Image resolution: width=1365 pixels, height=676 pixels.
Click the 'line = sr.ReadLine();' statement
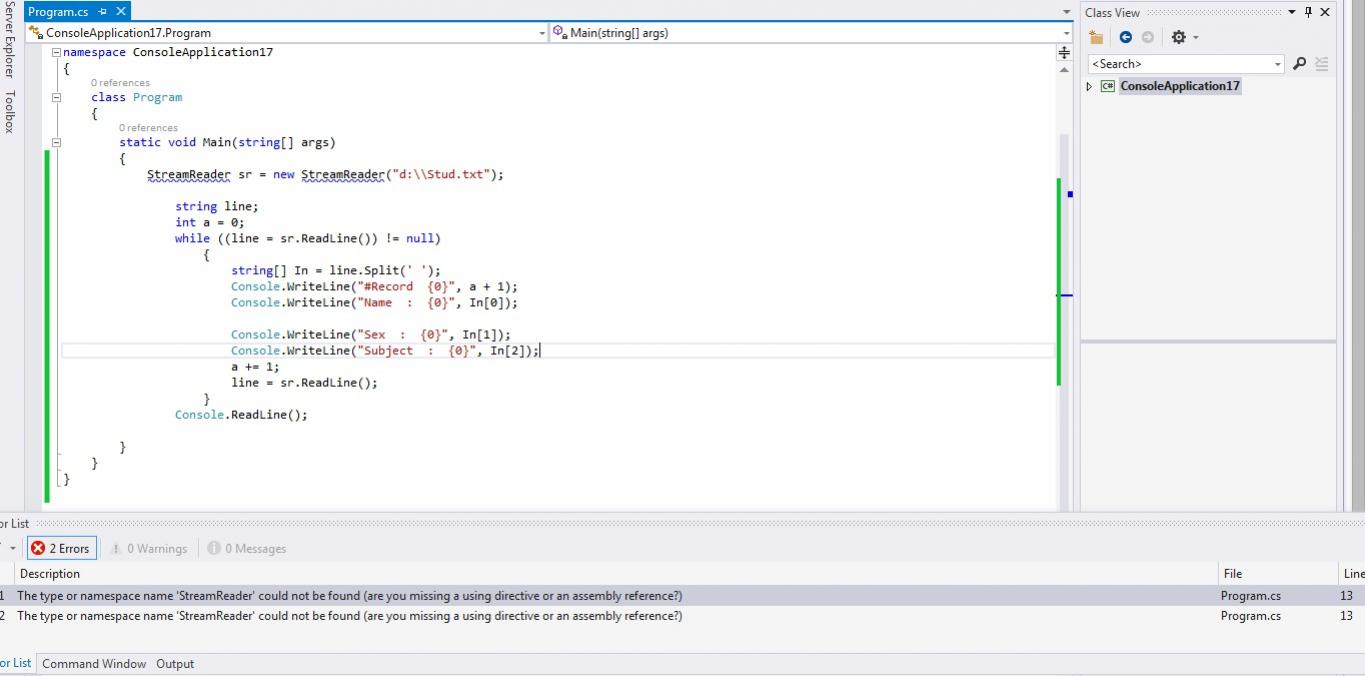click(304, 383)
